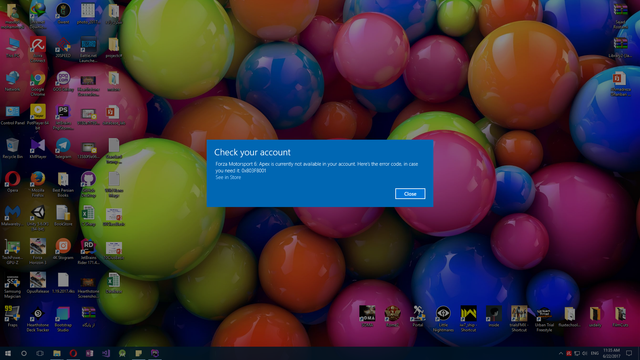640x360 pixels.
Task: Launch Bootstrap Studio from desktop
Action: click(x=63, y=319)
